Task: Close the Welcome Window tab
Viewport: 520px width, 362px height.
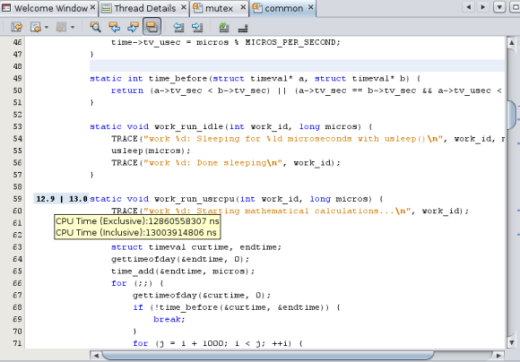Action: pos(93,7)
